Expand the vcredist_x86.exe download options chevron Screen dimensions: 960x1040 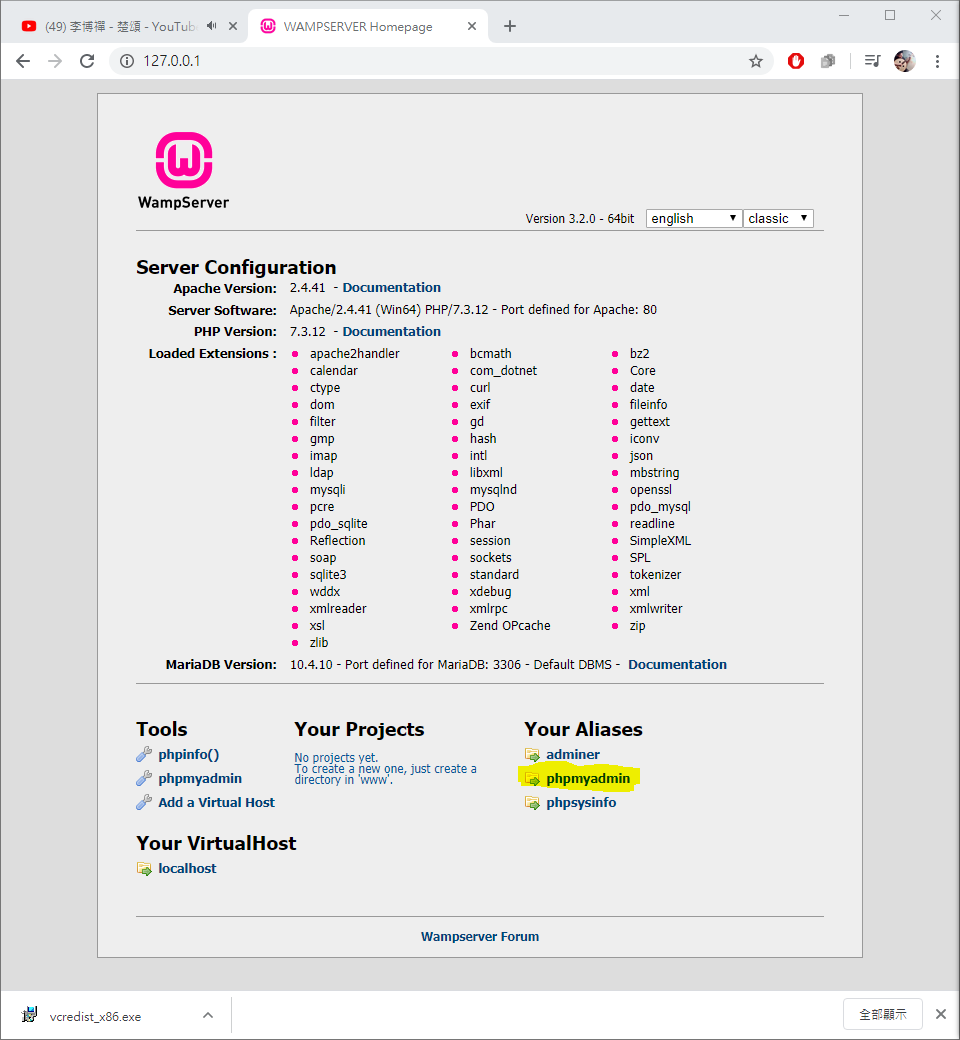(208, 1015)
